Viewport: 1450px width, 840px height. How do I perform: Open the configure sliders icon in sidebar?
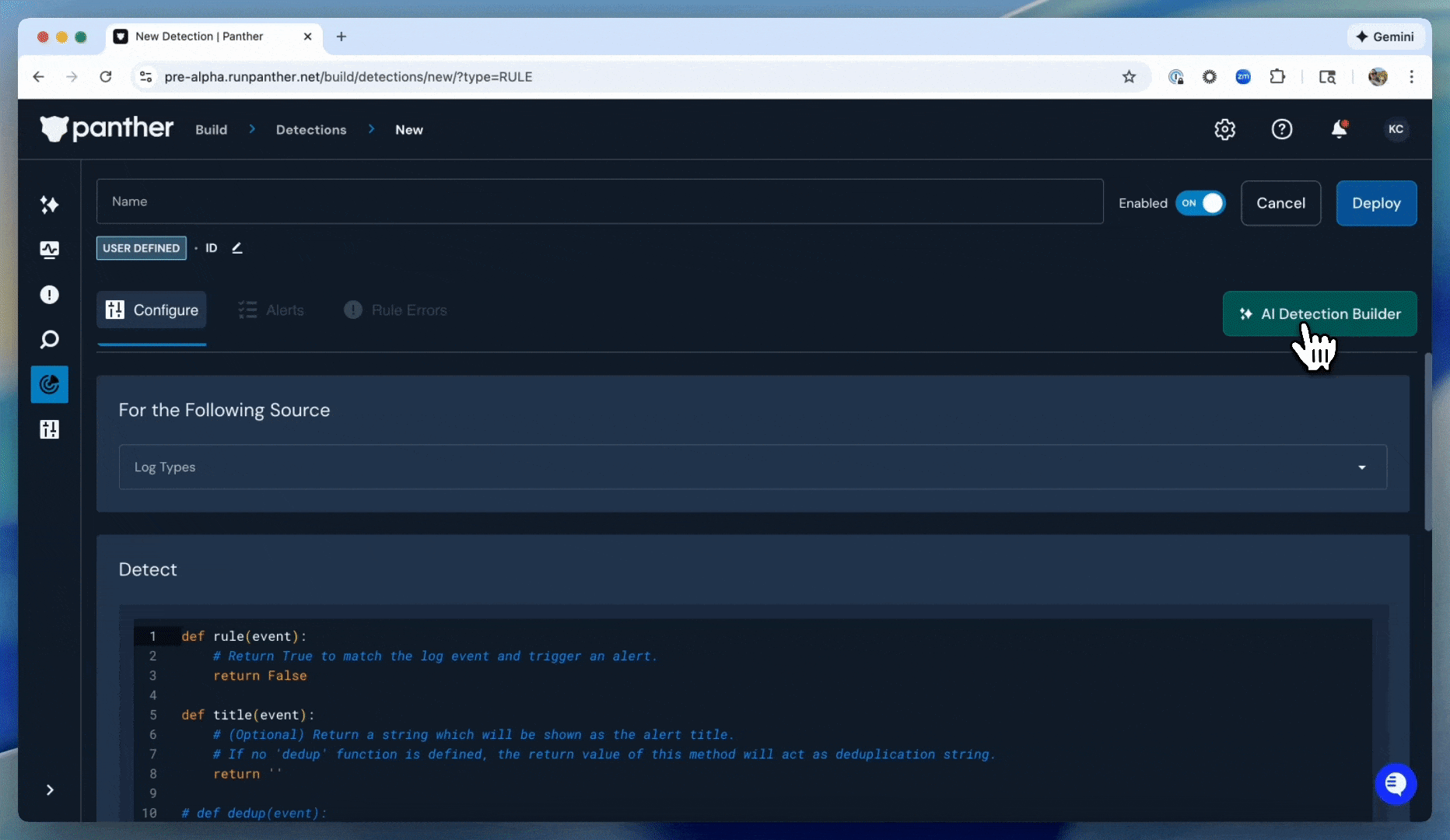pos(49,429)
